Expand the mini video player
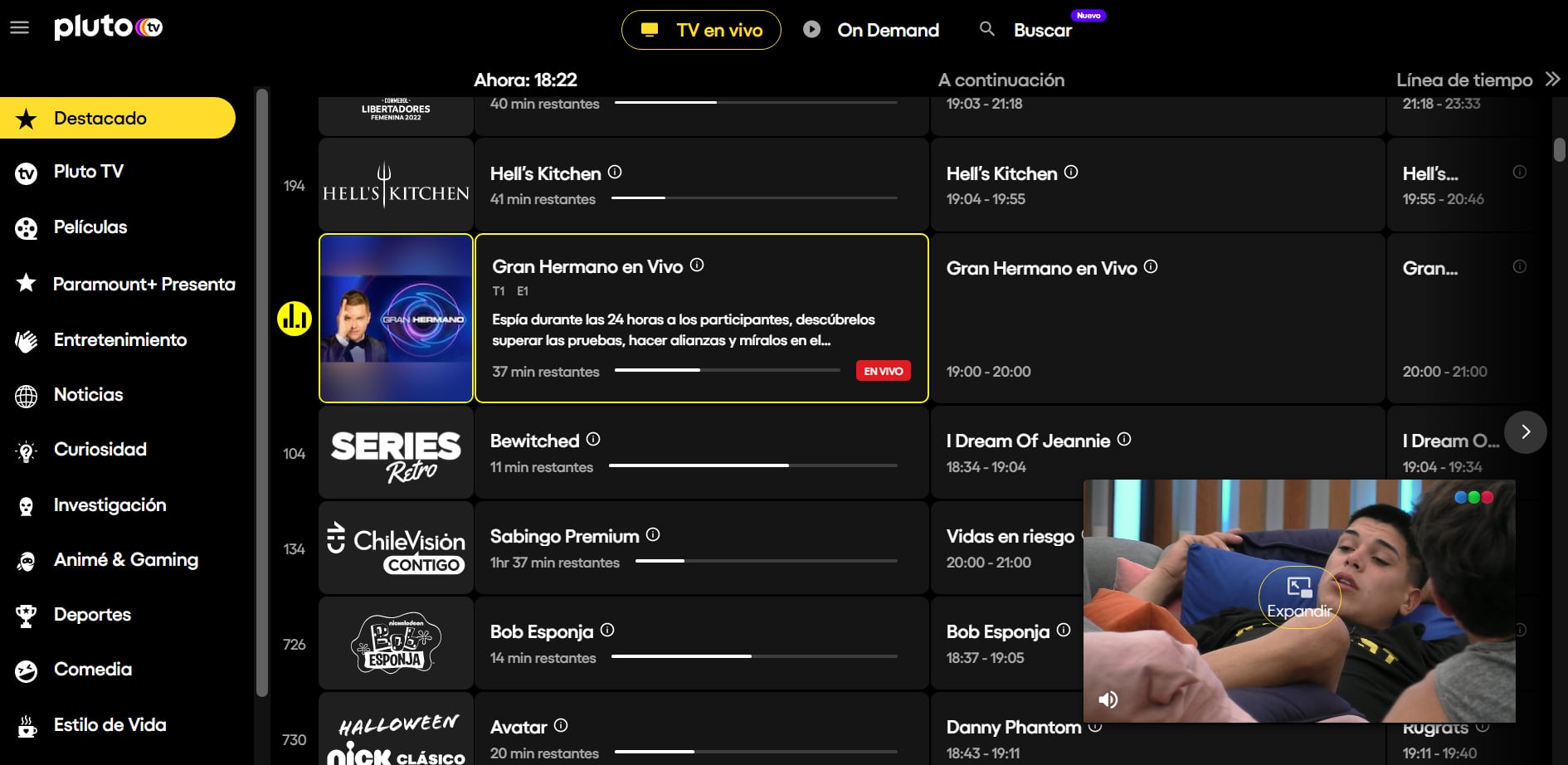The height and width of the screenshot is (765, 1568). [x=1299, y=597]
